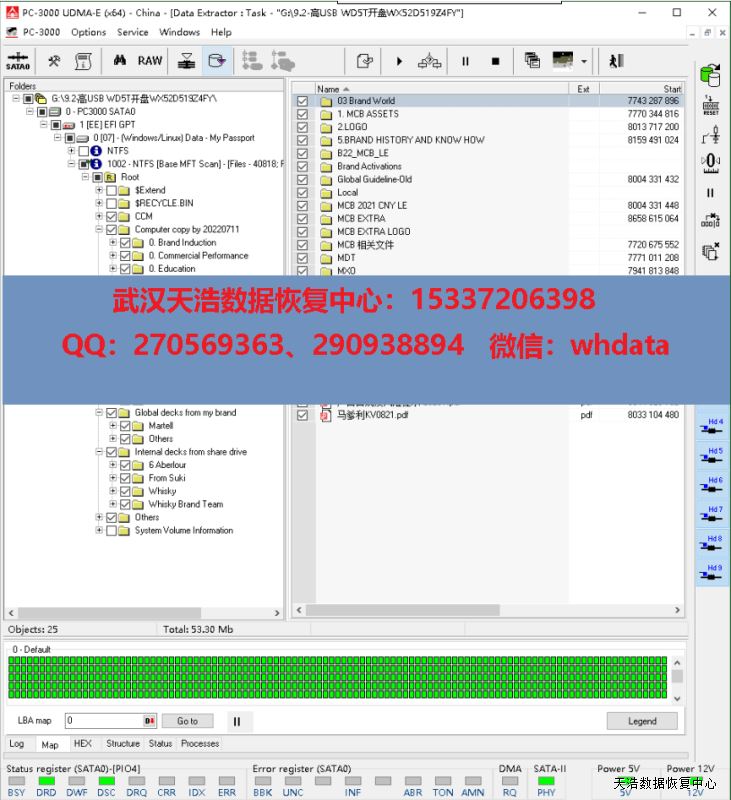The image size is (731, 800).
Task: Click the SATA0 port selector icon
Action: tap(18, 61)
